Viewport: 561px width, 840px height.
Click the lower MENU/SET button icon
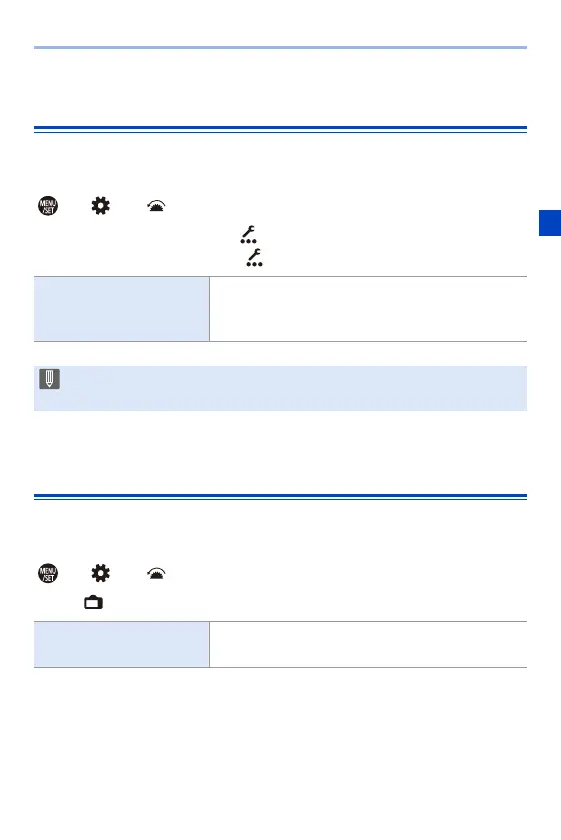(x=48, y=573)
